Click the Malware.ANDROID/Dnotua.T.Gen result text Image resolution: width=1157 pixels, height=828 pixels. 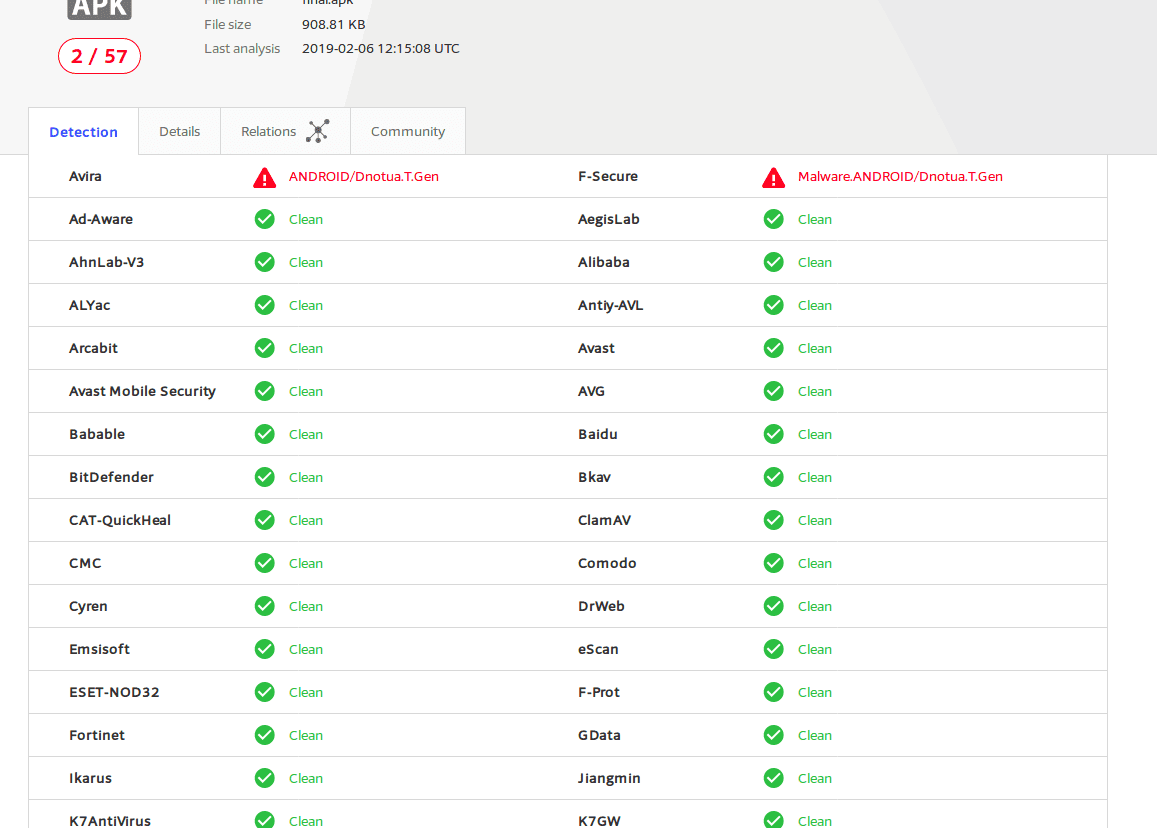point(900,176)
